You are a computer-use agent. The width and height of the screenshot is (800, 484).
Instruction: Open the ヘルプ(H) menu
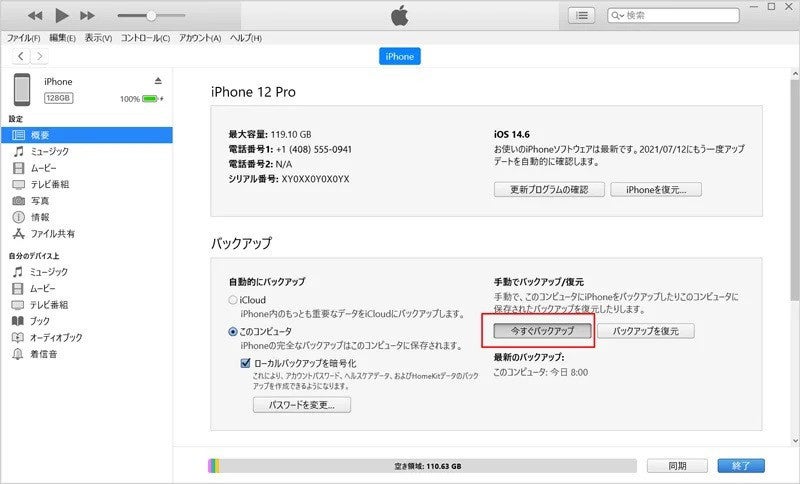pos(245,38)
